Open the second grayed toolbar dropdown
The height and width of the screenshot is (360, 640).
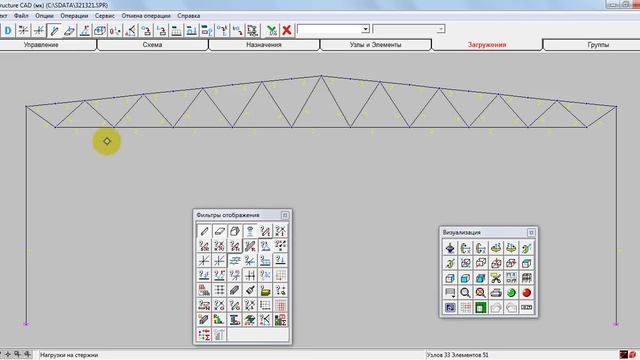pos(440,29)
